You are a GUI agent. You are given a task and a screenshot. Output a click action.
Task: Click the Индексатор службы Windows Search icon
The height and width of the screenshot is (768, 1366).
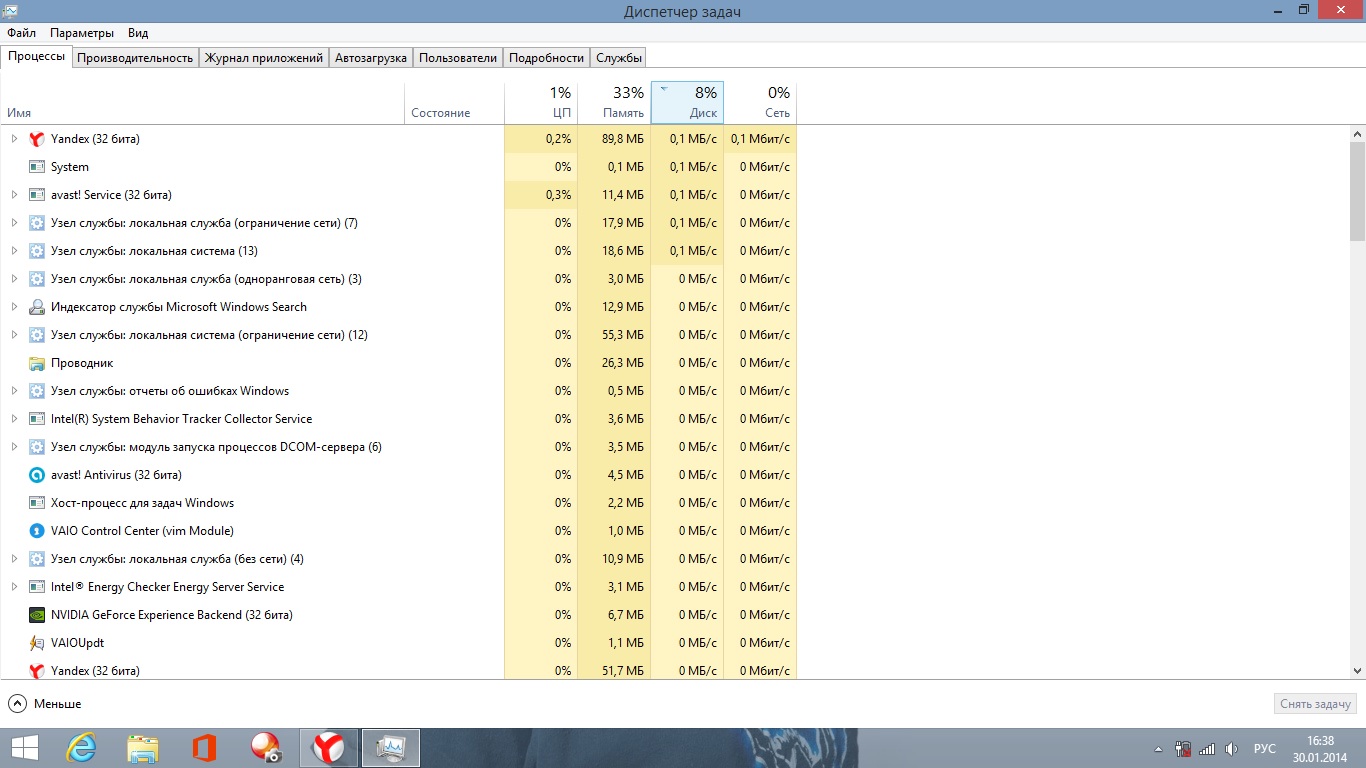click(37, 307)
